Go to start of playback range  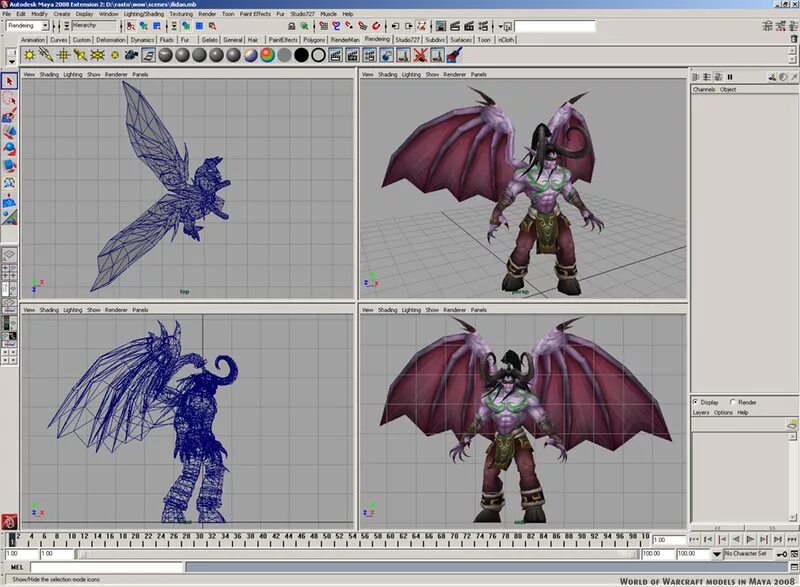click(x=693, y=539)
